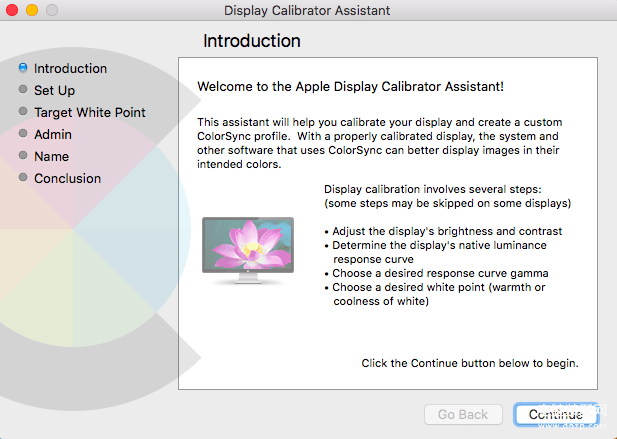Close the Display Calibrator Assistant window
617x439 pixels.
[x=12, y=10]
